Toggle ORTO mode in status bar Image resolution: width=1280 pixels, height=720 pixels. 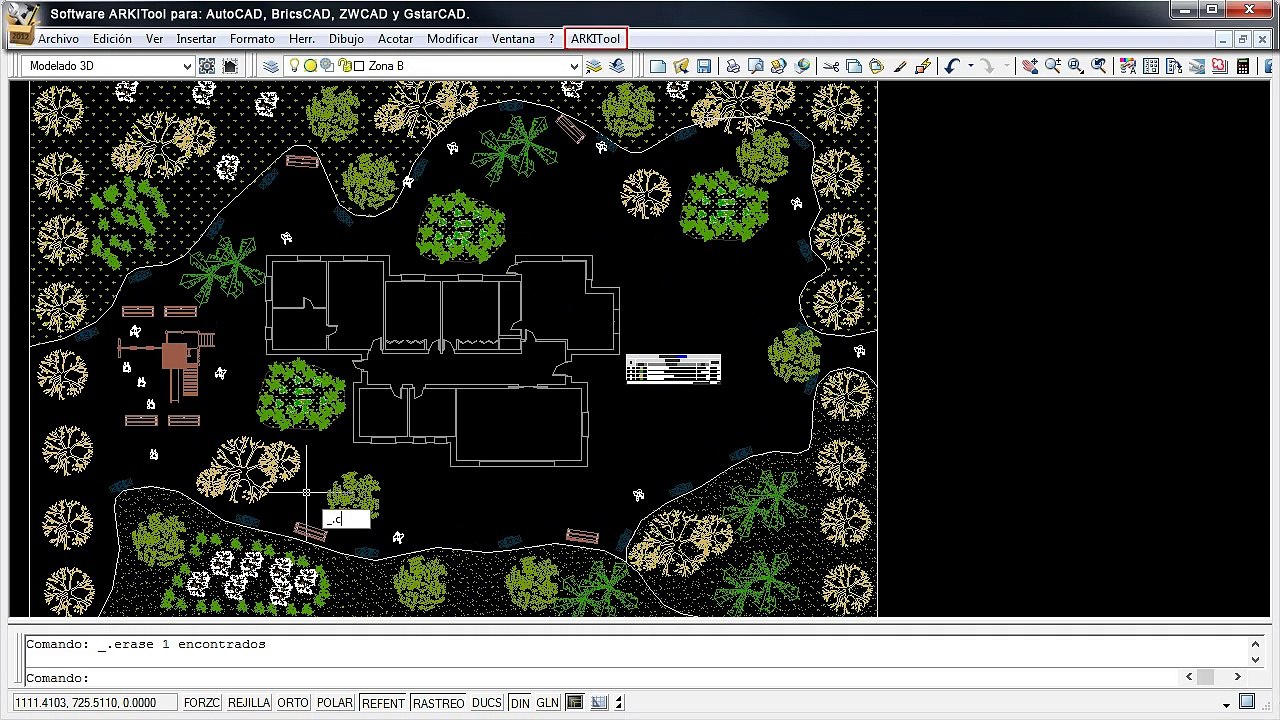[x=293, y=703]
